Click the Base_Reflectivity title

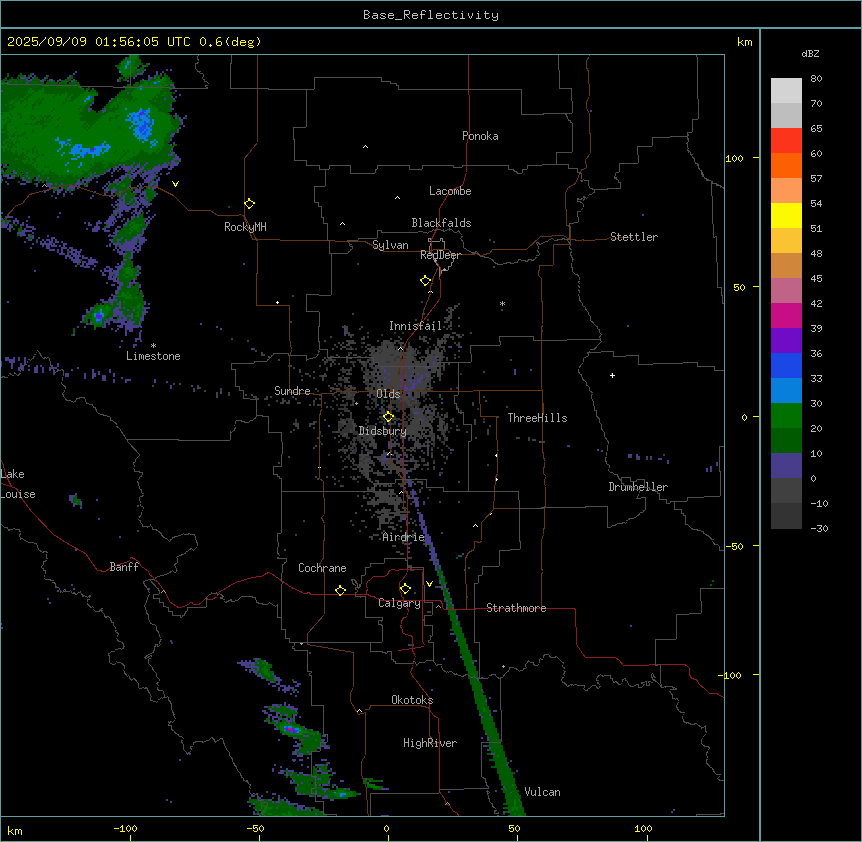tap(431, 15)
